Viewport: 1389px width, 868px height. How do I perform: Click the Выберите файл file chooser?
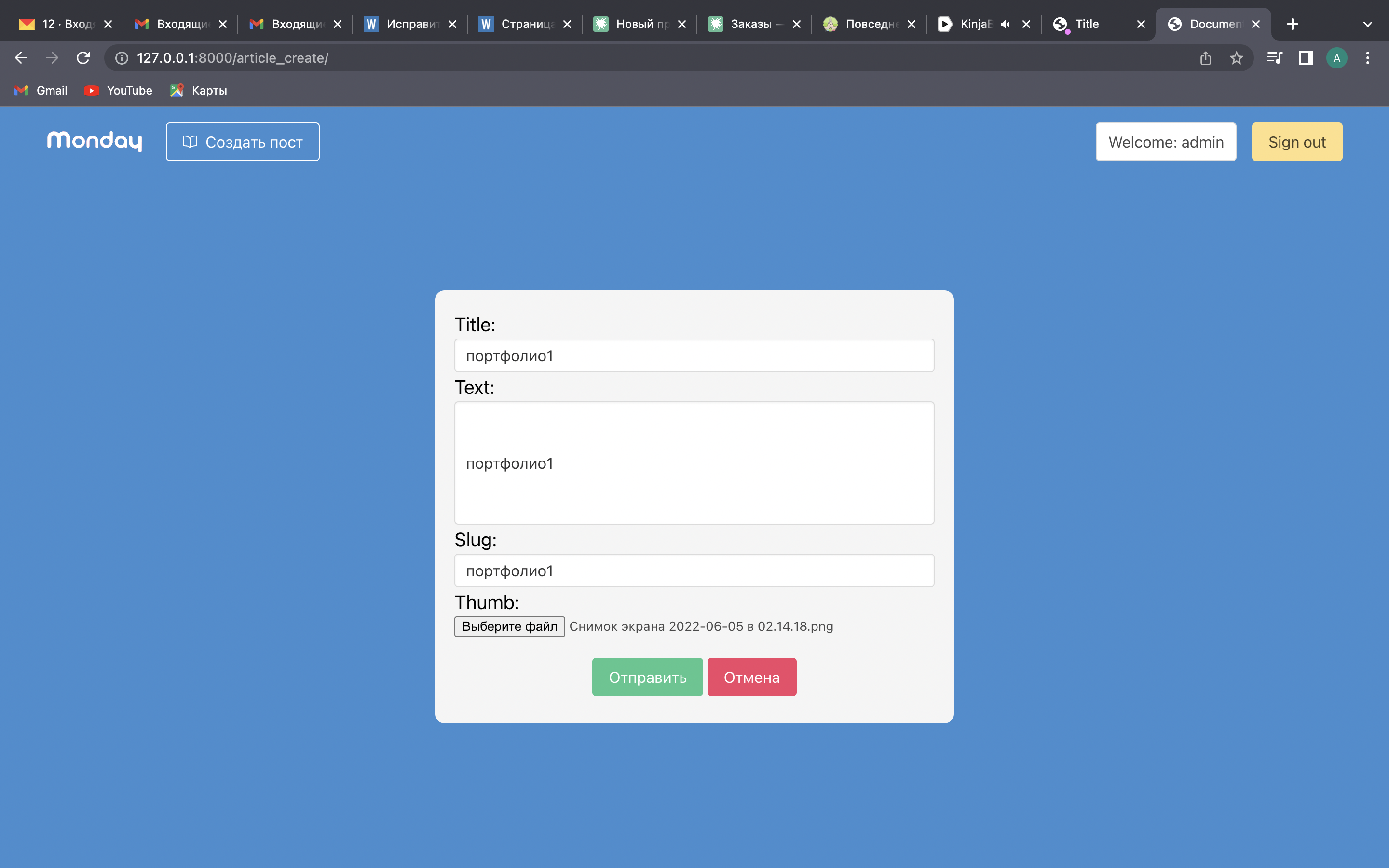tap(510, 626)
